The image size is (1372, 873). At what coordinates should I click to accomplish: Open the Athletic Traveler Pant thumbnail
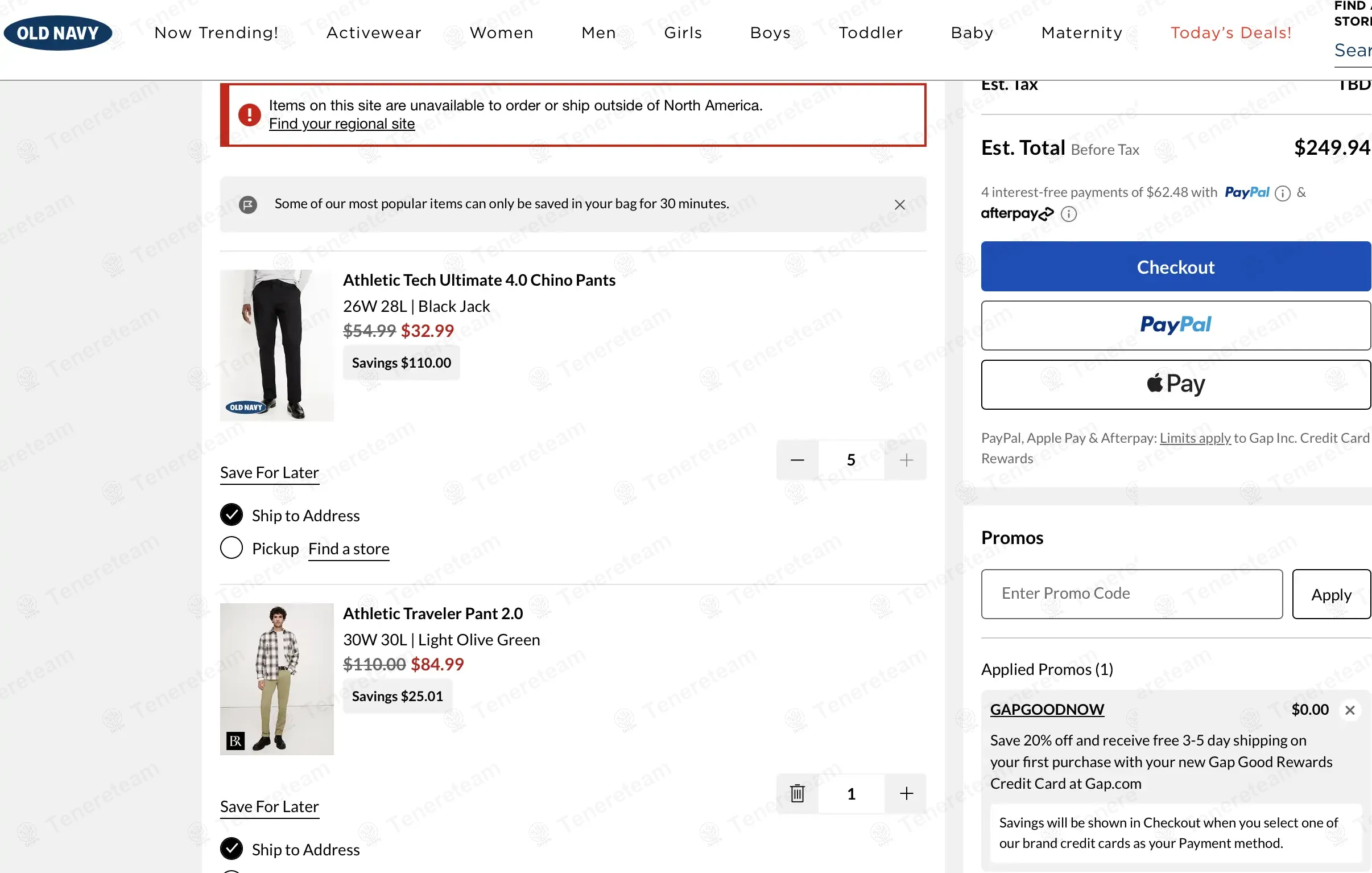(277, 679)
